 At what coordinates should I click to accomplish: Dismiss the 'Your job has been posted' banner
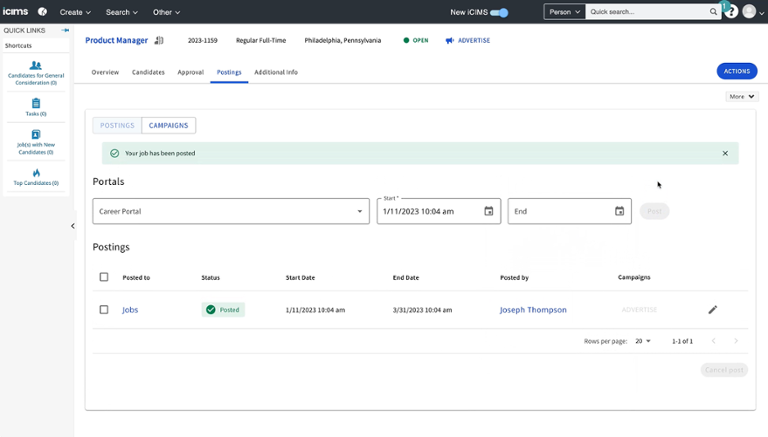(725, 153)
